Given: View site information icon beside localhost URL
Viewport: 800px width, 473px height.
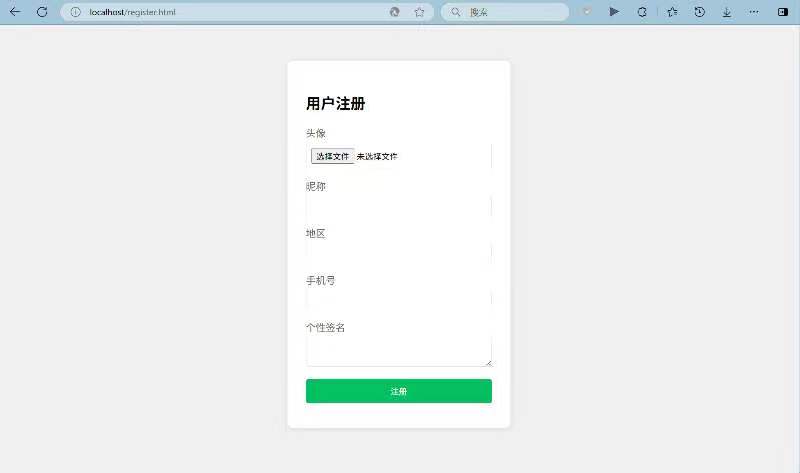Looking at the screenshot, I should (x=75, y=12).
